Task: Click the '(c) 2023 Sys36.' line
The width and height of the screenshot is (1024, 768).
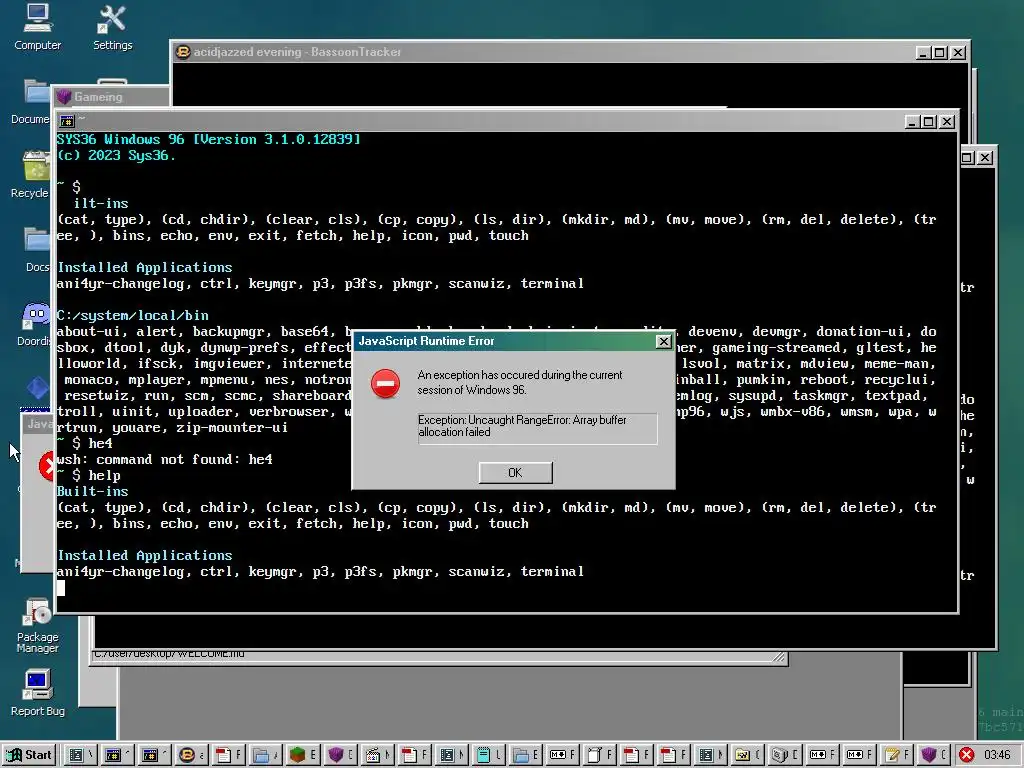Action: coord(116,155)
